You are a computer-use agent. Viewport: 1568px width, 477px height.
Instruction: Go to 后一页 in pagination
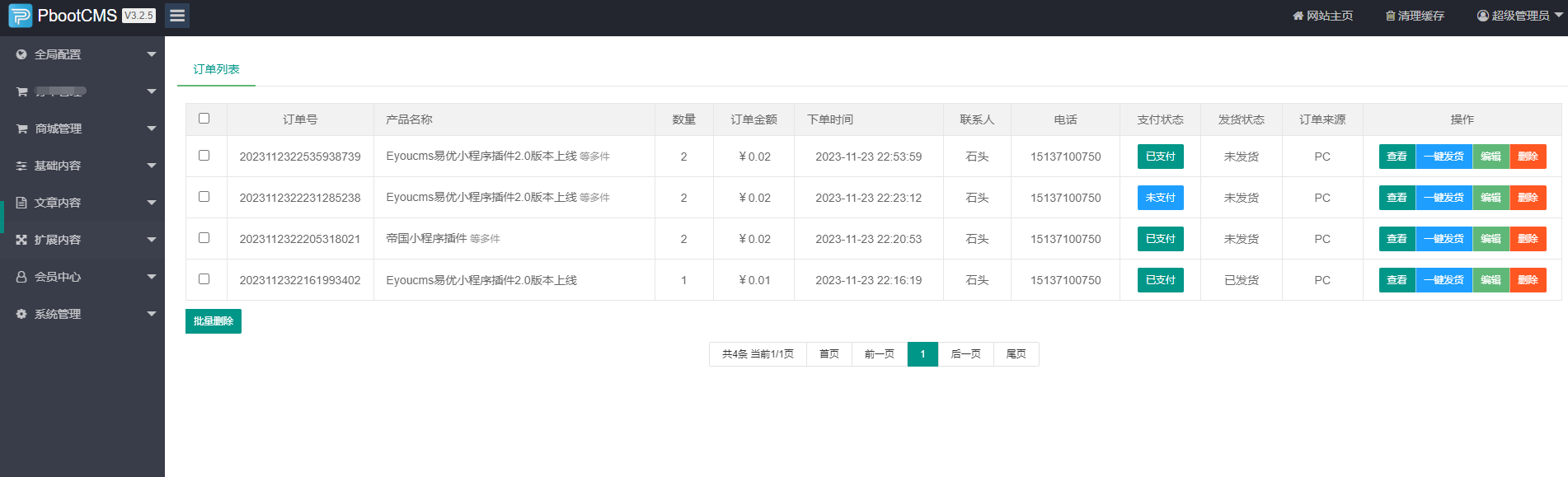click(x=965, y=354)
